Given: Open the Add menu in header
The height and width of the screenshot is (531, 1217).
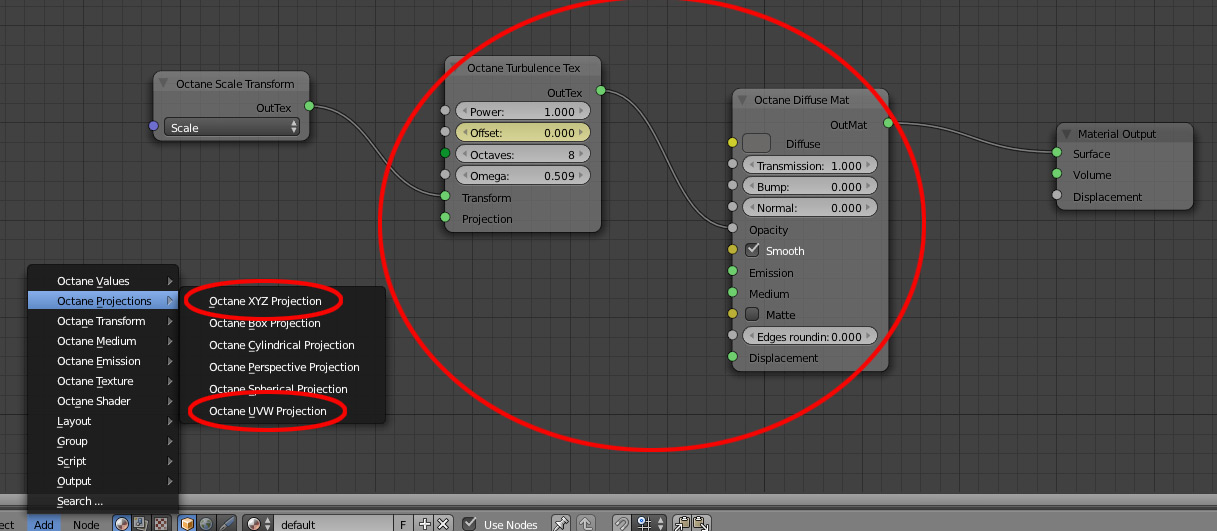Looking at the screenshot, I should point(43,524).
